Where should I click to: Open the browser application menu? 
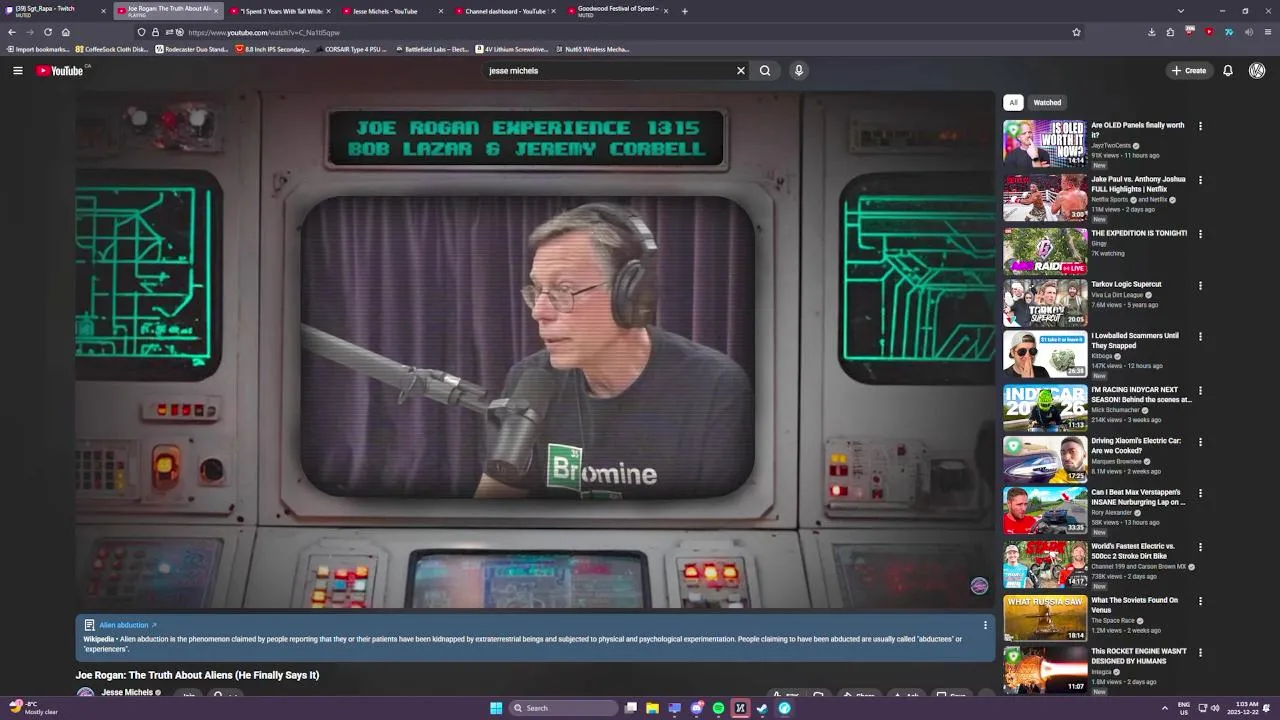click(x=1268, y=32)
